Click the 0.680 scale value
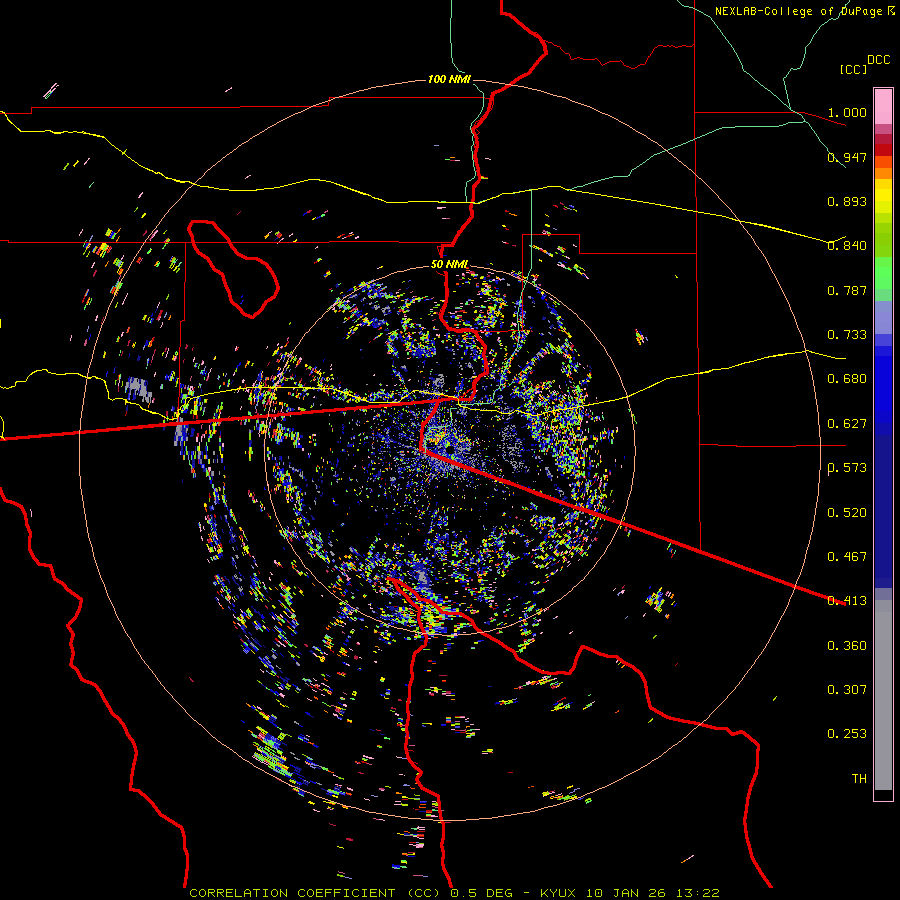The width and height of the screenshot is (900, 900). tap(847, 379)
